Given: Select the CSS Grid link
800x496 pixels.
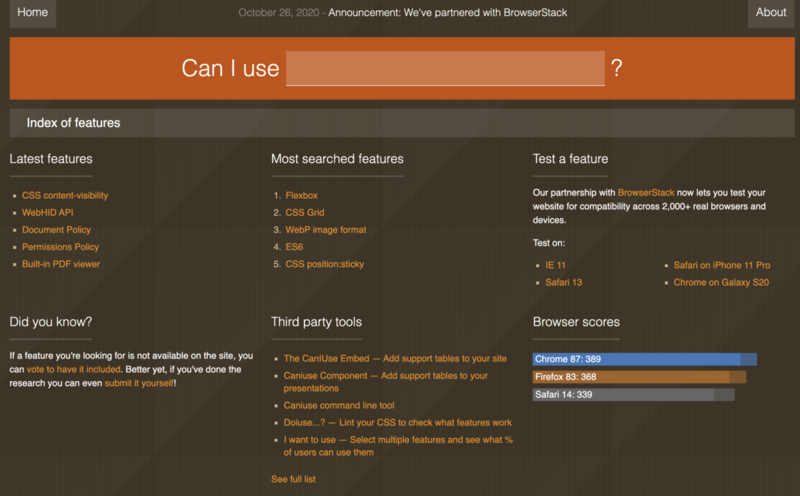Looking at the screenshot, I should (x=305, y=213).
